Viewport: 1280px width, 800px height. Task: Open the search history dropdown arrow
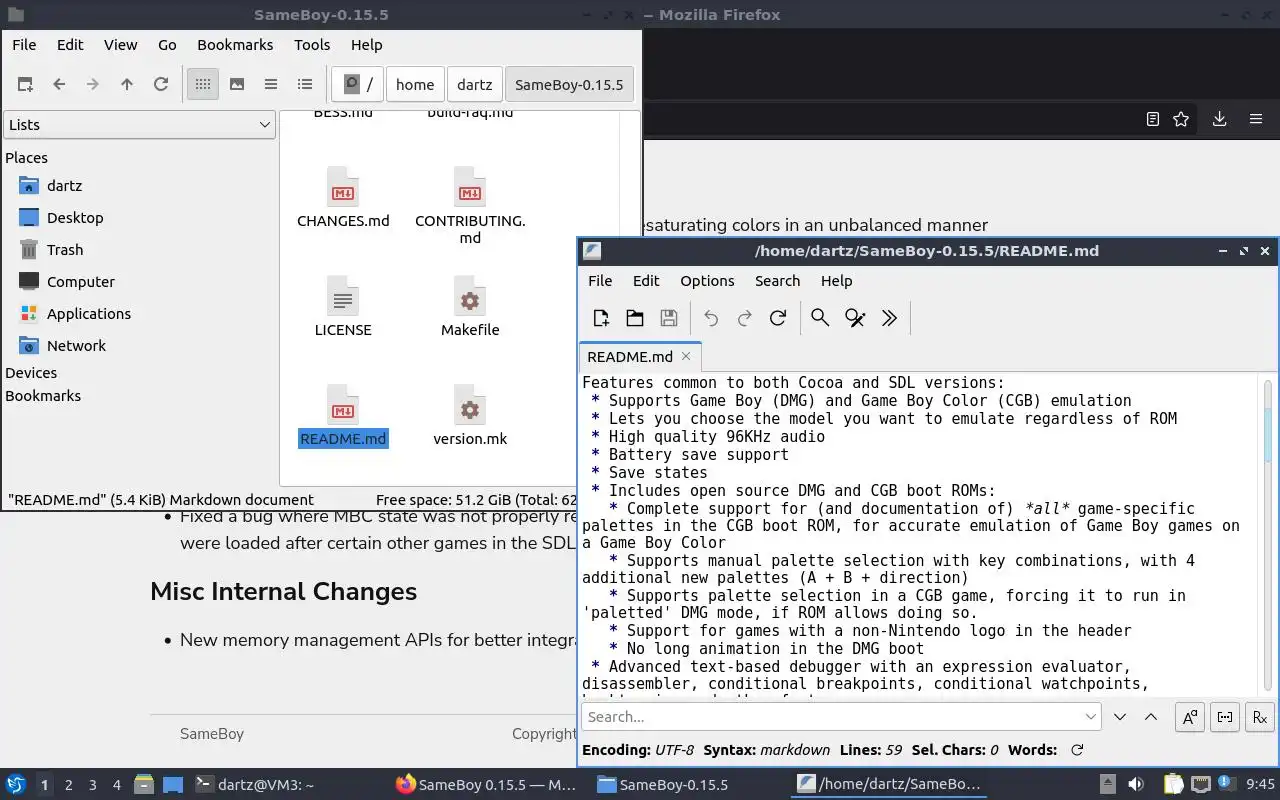(x=1091, y=717)
